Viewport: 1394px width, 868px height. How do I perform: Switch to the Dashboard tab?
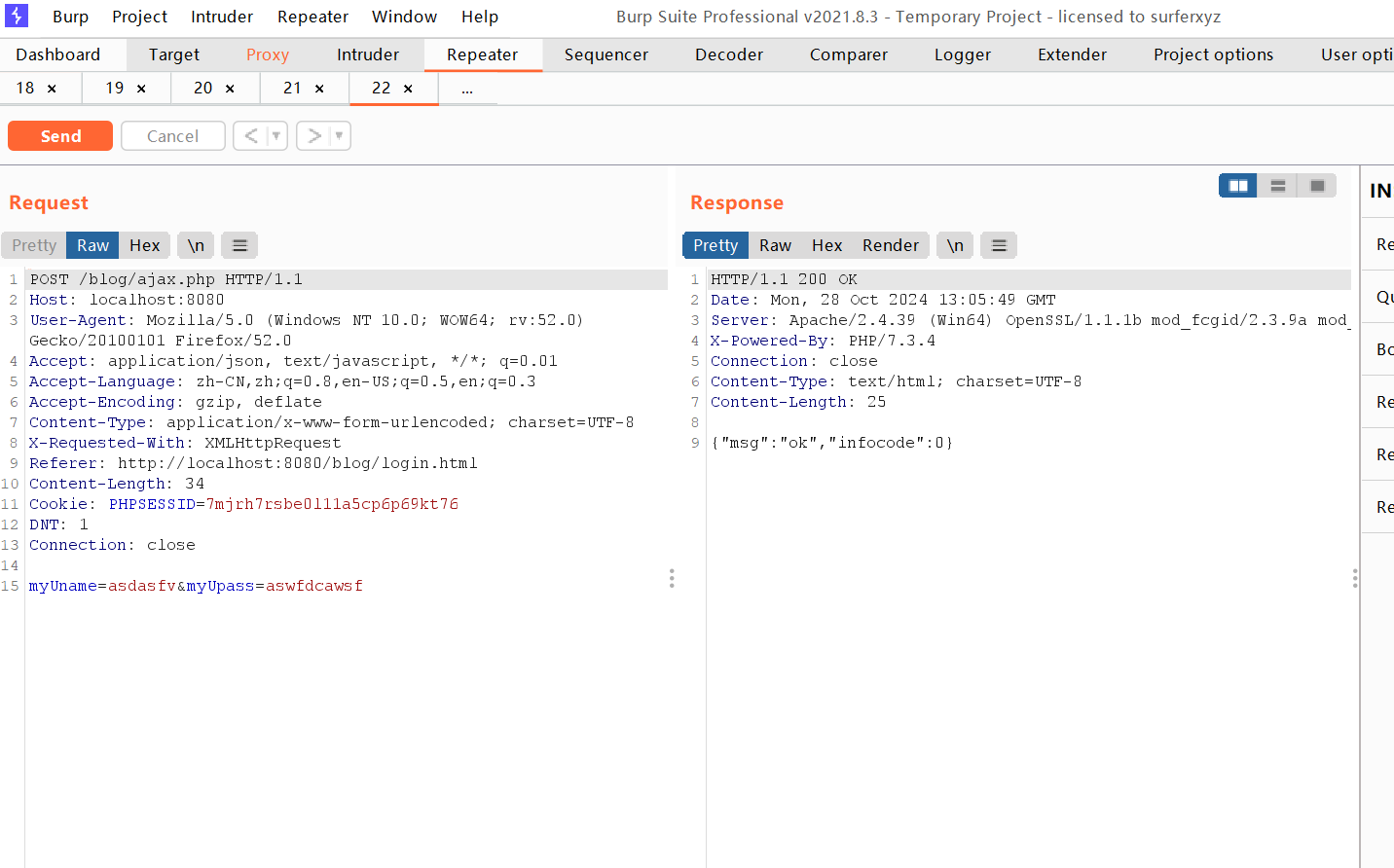58,54
